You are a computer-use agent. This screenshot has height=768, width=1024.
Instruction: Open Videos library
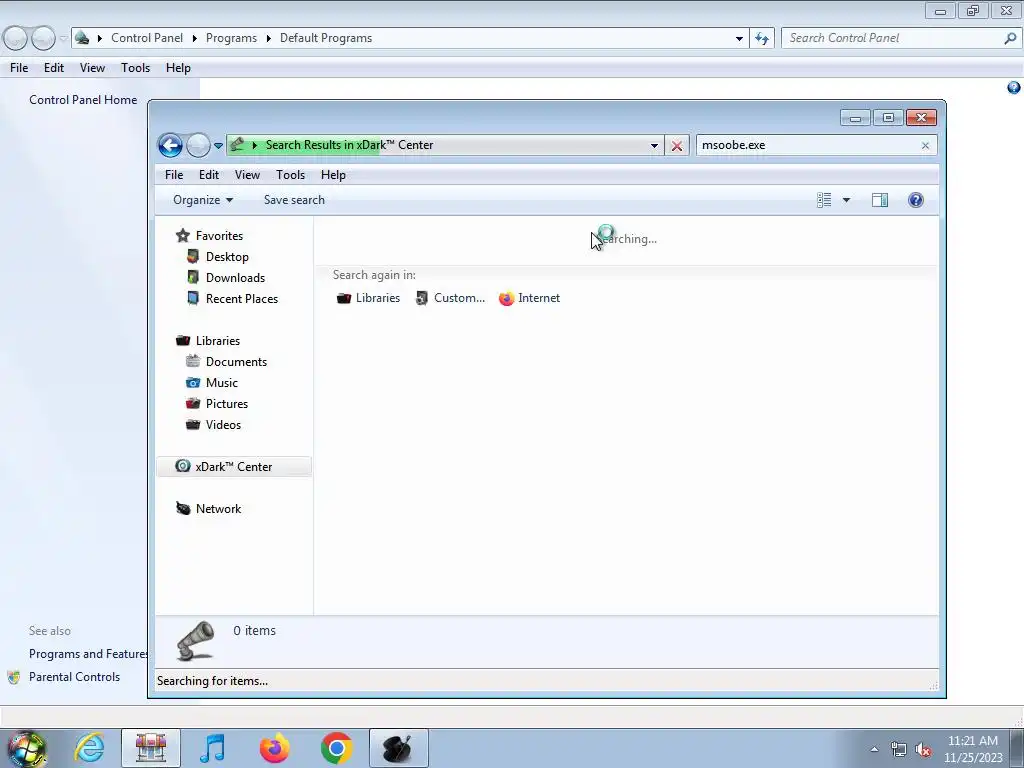pos(223,424)
